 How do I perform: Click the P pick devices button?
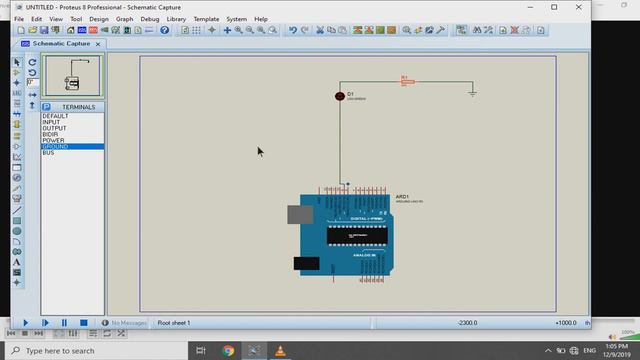[46, 107]
